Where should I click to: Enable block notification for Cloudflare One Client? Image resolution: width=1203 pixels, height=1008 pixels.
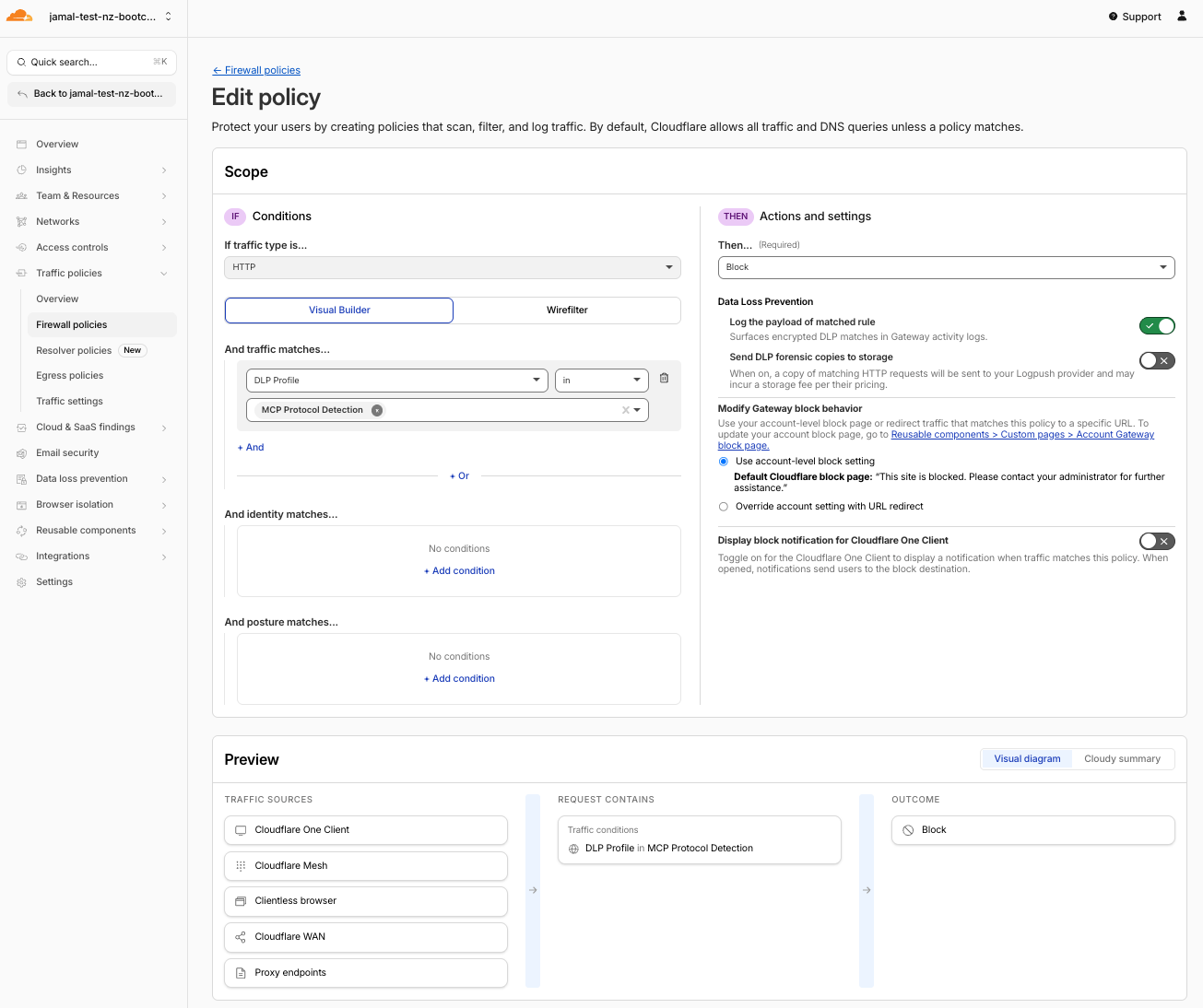[1157, 542]
